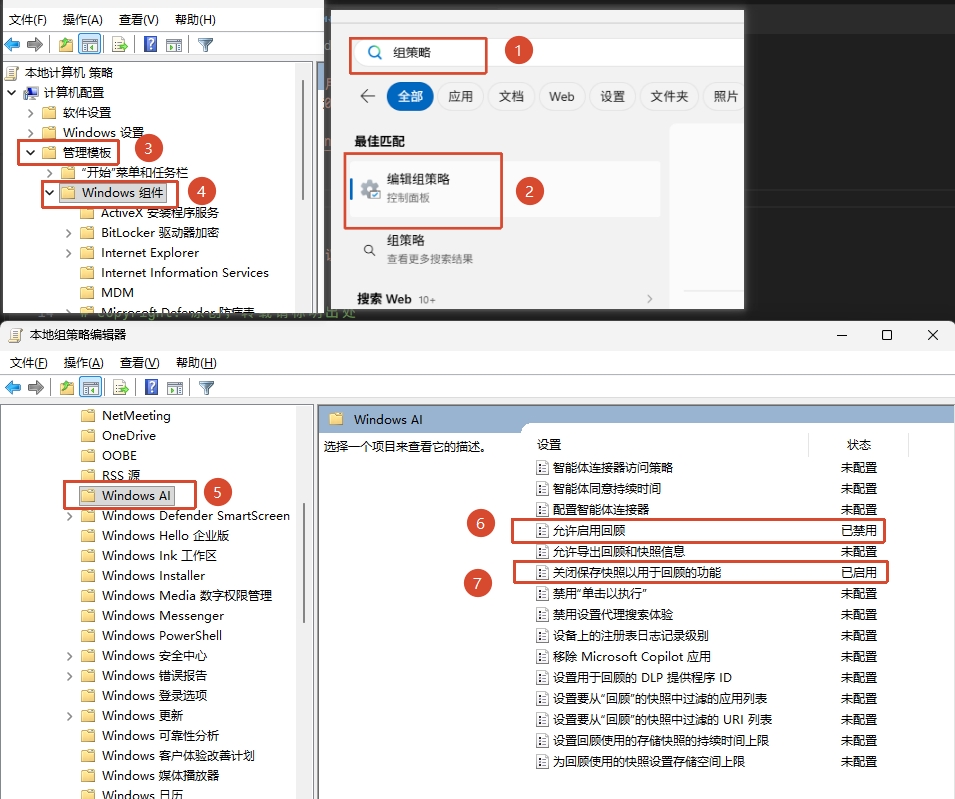Go up one level in the lower editor toolbar

pos(66,387)
